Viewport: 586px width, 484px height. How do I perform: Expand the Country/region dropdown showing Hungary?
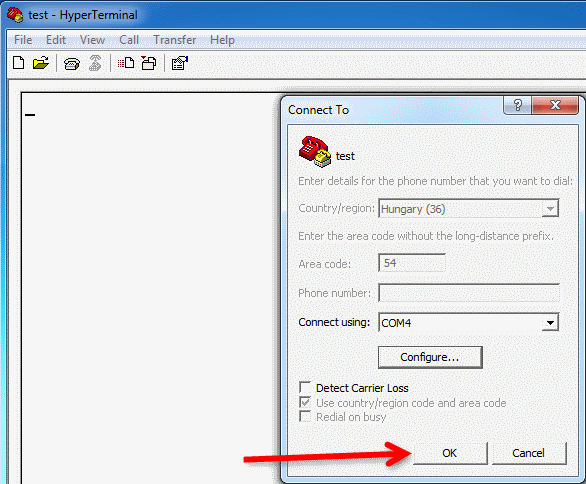point(550,209)
